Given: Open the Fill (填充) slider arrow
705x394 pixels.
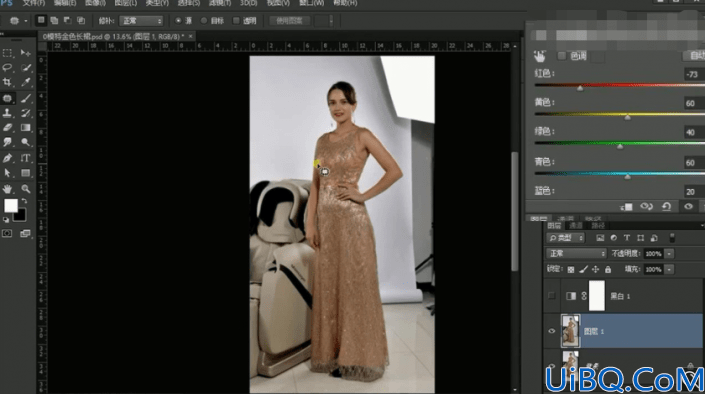Looking at the screenshot, I should (x=669, y=269).
